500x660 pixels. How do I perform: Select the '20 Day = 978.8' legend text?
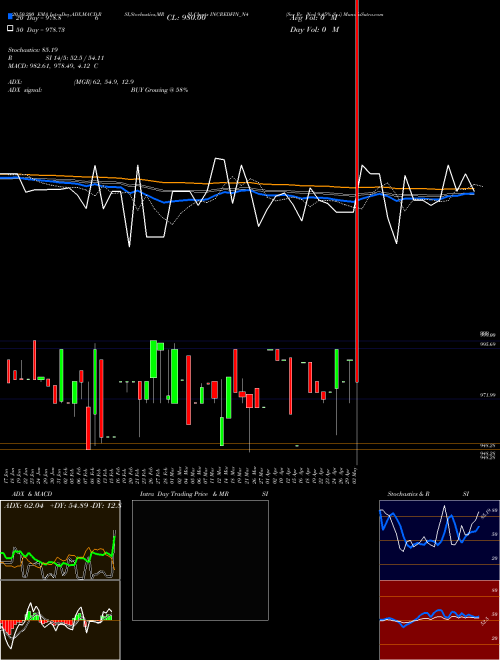(x=39, y=18)
